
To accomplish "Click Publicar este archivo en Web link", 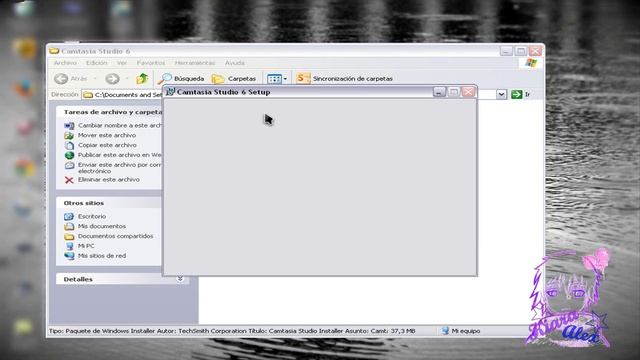I will 120,155.
